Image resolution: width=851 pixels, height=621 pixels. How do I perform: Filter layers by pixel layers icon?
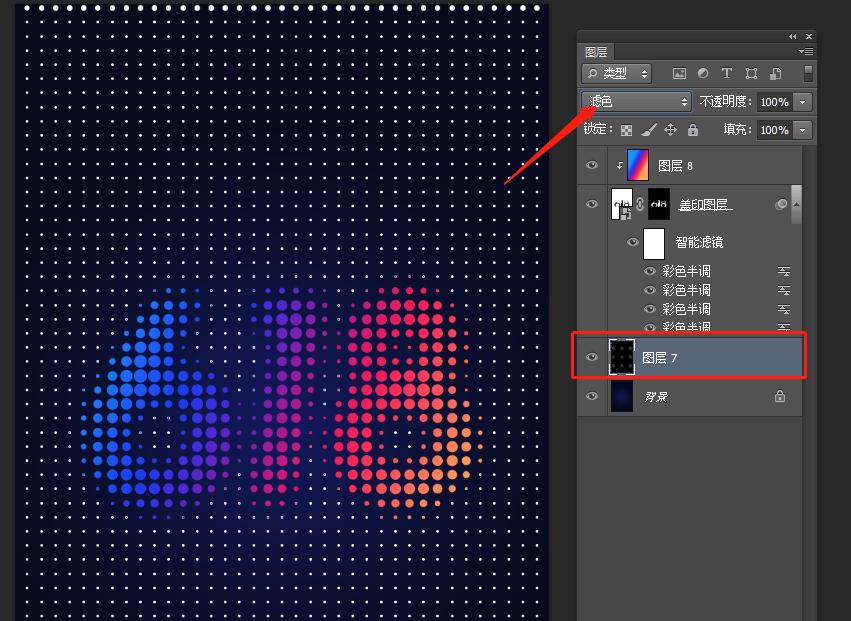pyautogui.click(x=679, y=73)
